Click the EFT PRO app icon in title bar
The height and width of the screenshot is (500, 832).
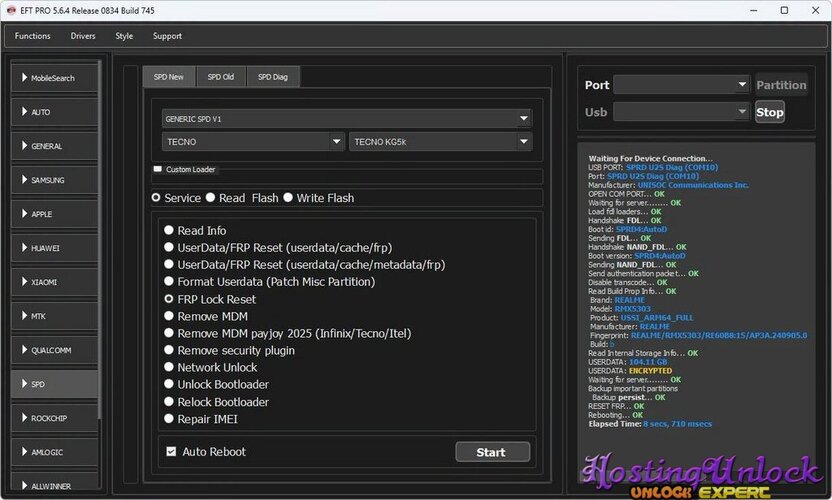(11, 10)
